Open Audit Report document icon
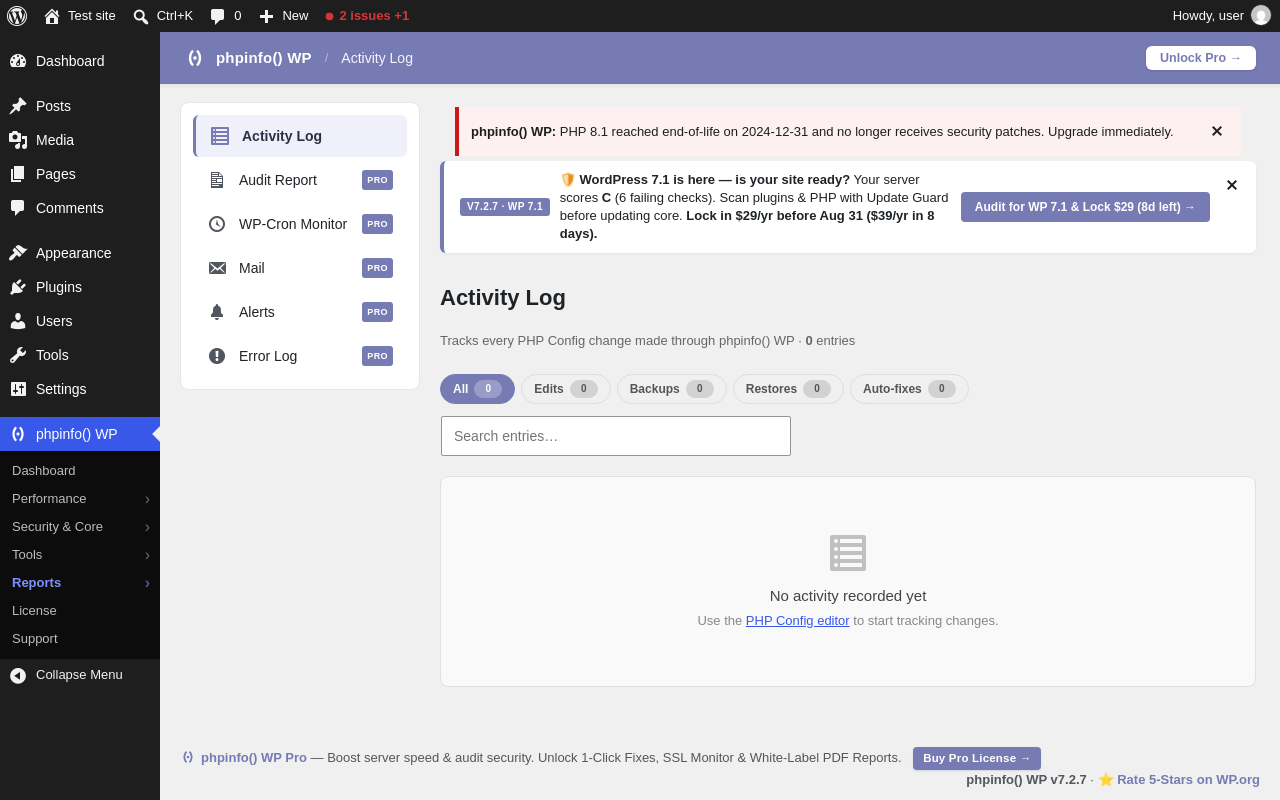The height and width of the screenshot is (800, 1280). click(217, 180)
